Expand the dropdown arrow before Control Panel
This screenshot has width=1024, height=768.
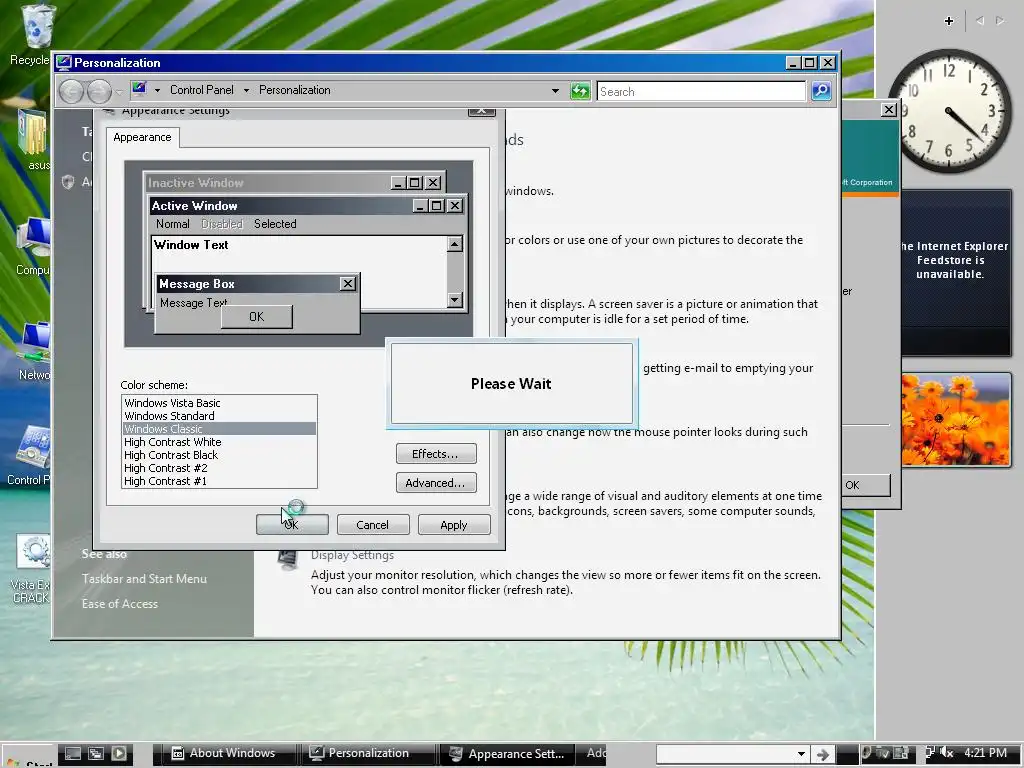157,90
